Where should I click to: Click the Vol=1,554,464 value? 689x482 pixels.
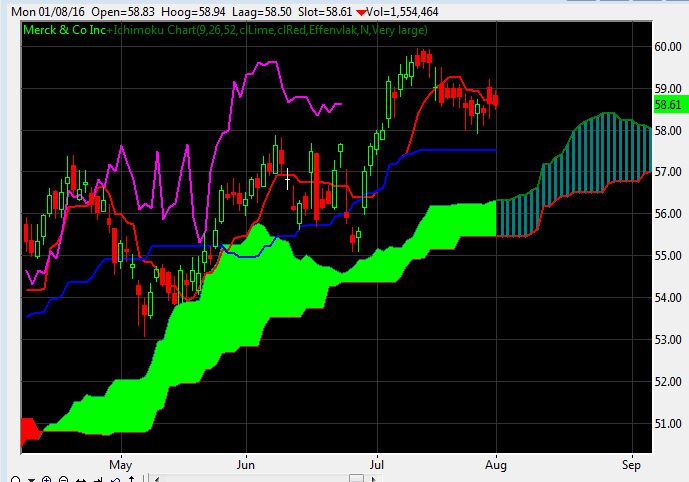tap(402, 11)
